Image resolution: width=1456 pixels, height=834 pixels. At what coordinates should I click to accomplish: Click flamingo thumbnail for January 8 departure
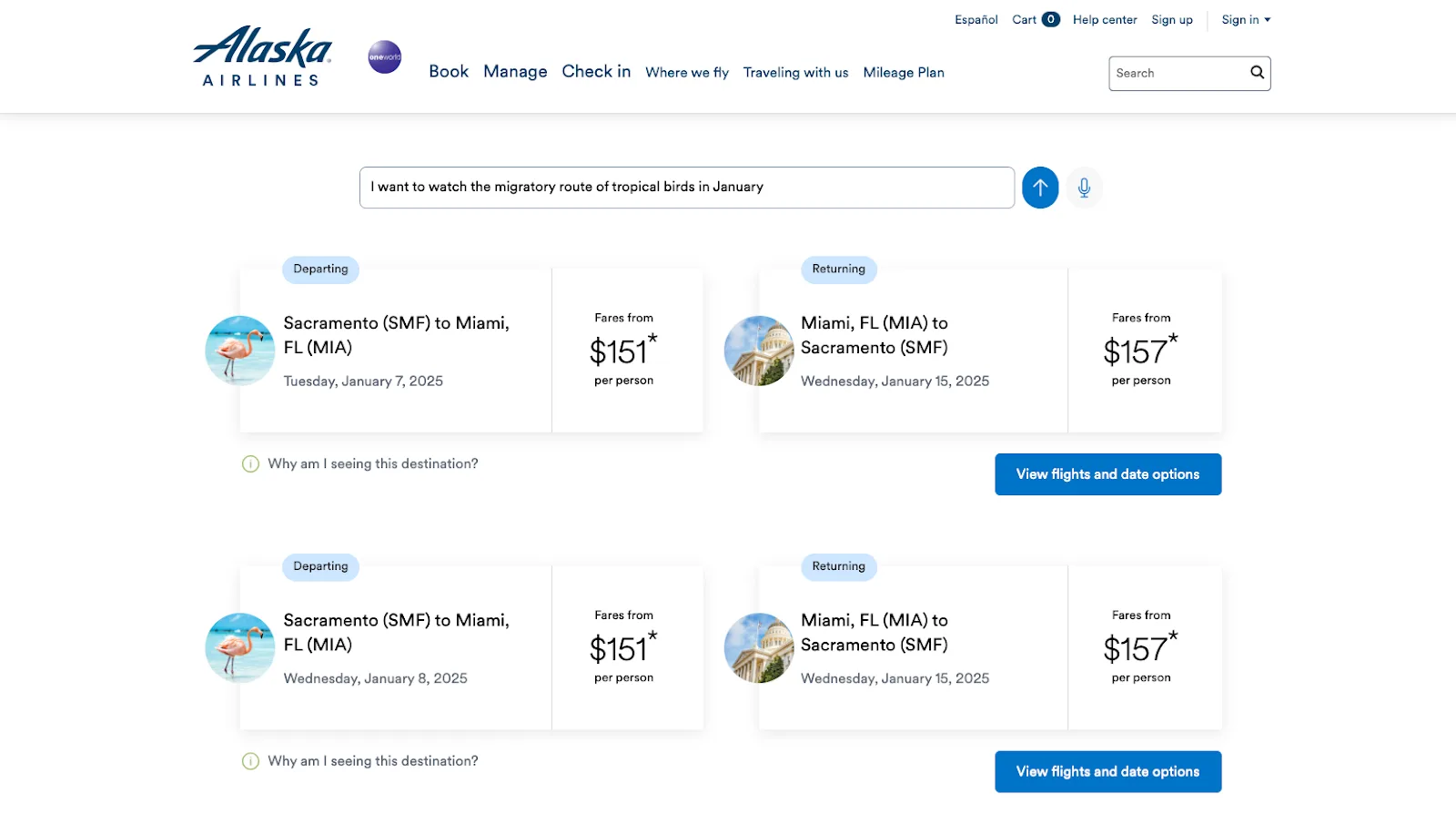[240, 647]
